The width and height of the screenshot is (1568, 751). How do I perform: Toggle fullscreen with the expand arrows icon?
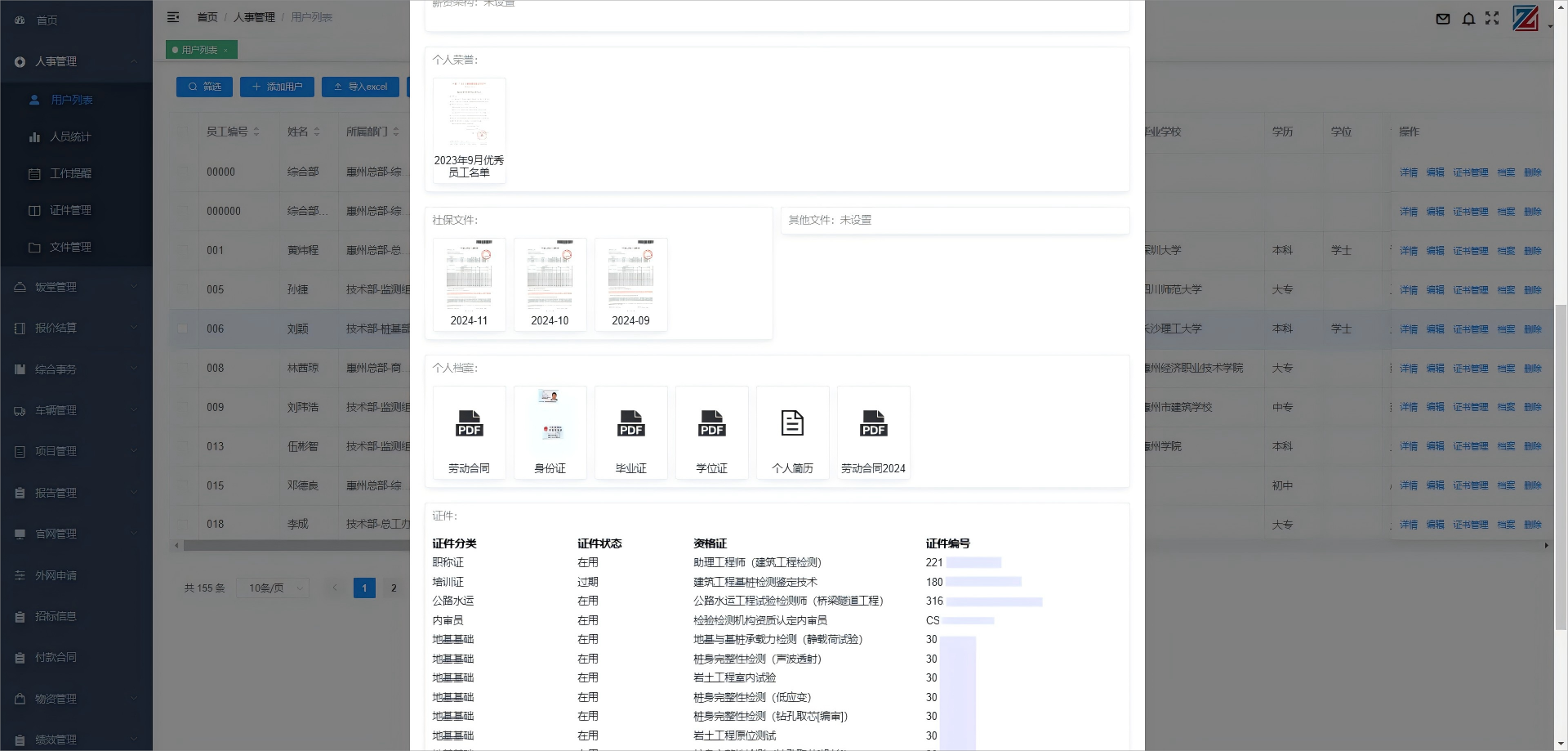tap(1493, 19)
